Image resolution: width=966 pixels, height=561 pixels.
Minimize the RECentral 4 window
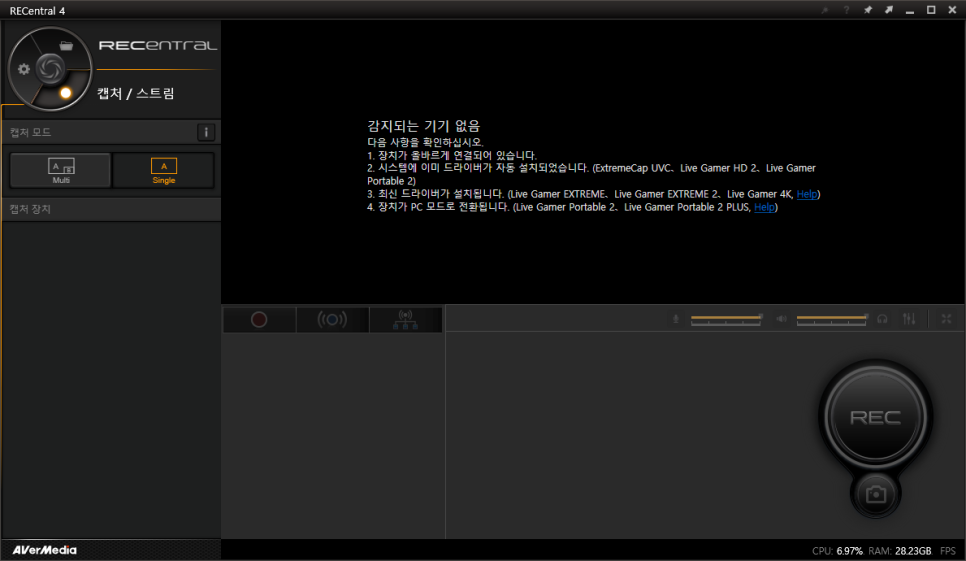[x=910, y=10]
